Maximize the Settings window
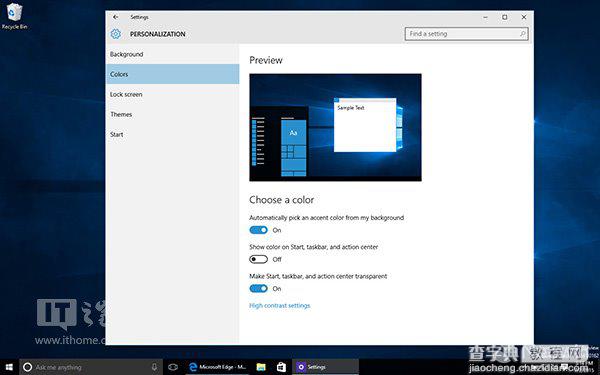Viewport: 600px width, 375px height. pos(505,17)
